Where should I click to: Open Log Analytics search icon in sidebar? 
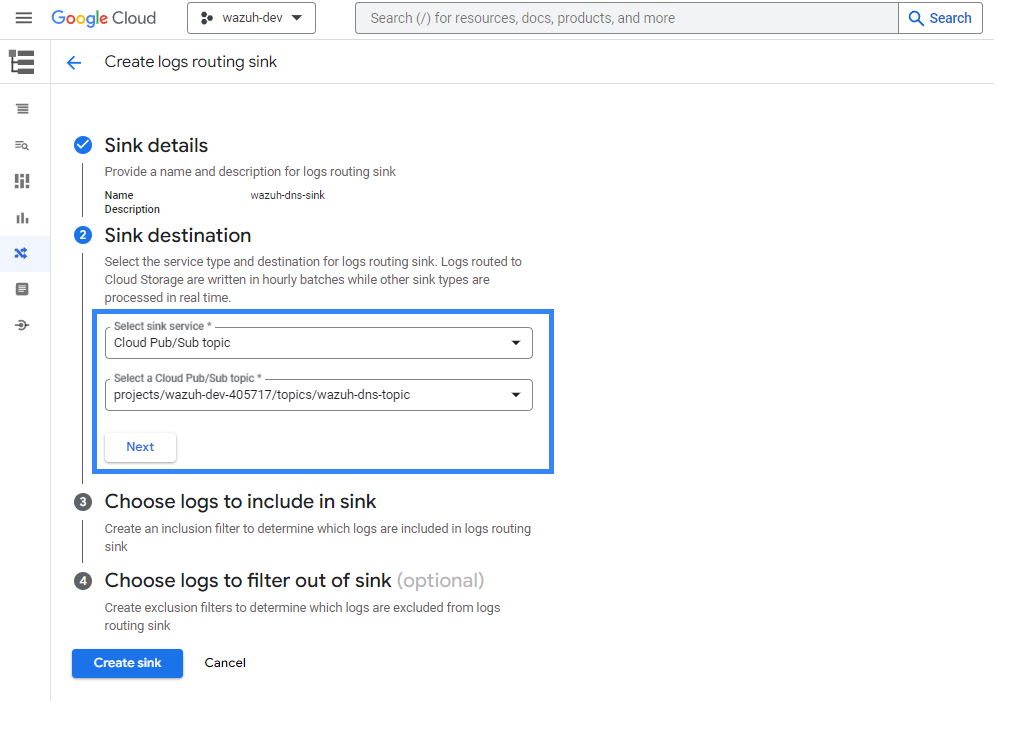[22, 145]
